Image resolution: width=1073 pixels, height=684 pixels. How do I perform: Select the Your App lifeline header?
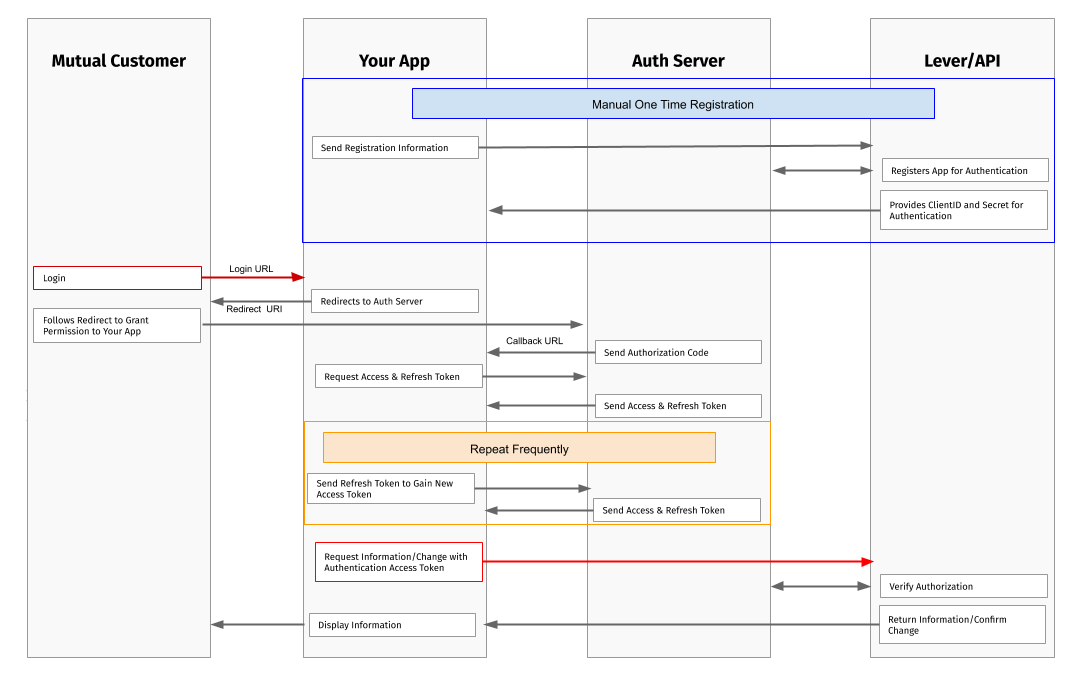click(x=394, y=60)
